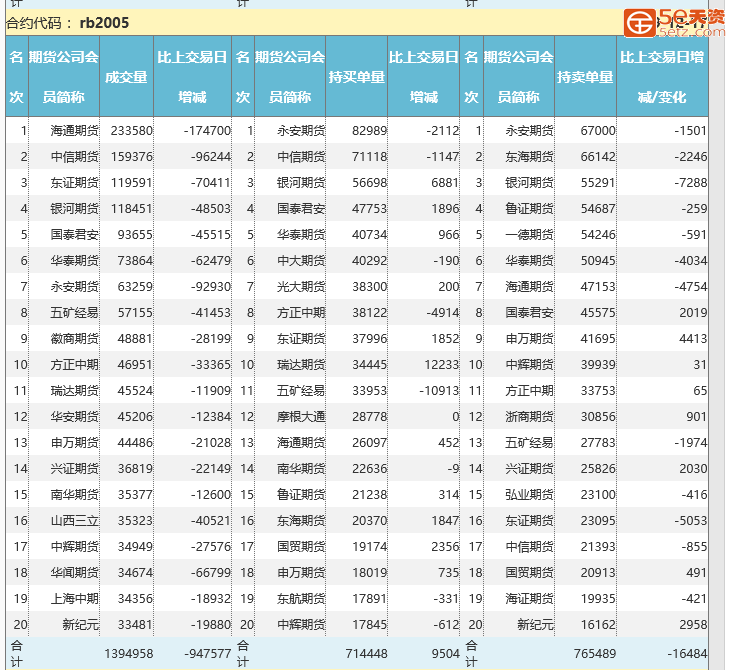Select the total long positions 714448
The width and height of the screenshot is (731, 670).
(366, 654)
